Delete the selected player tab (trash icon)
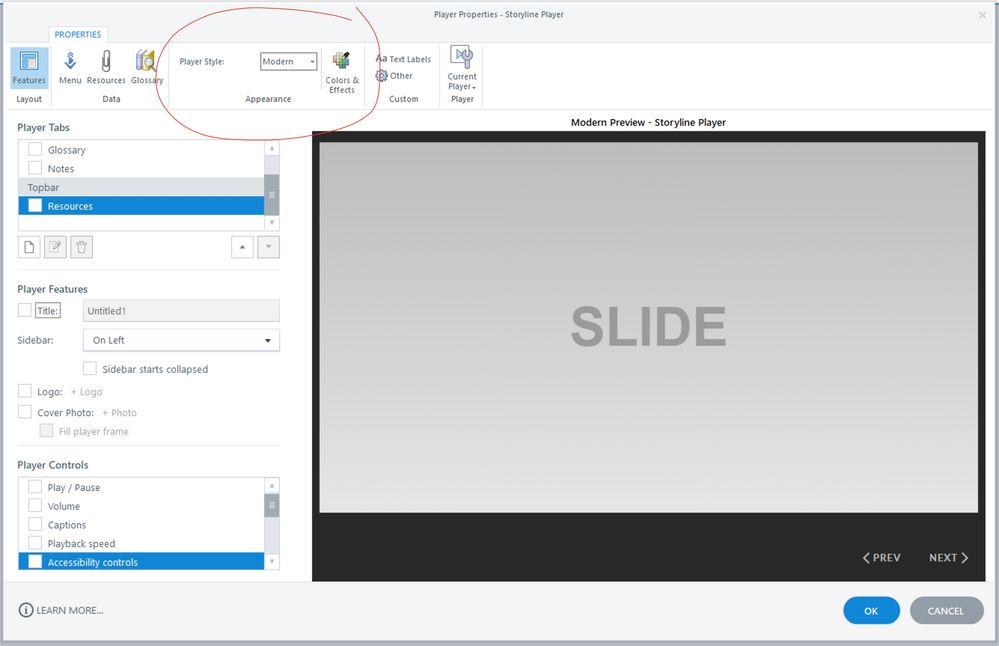Image resolution: width=999 pixels, height=646 pixels. [83, 247]
